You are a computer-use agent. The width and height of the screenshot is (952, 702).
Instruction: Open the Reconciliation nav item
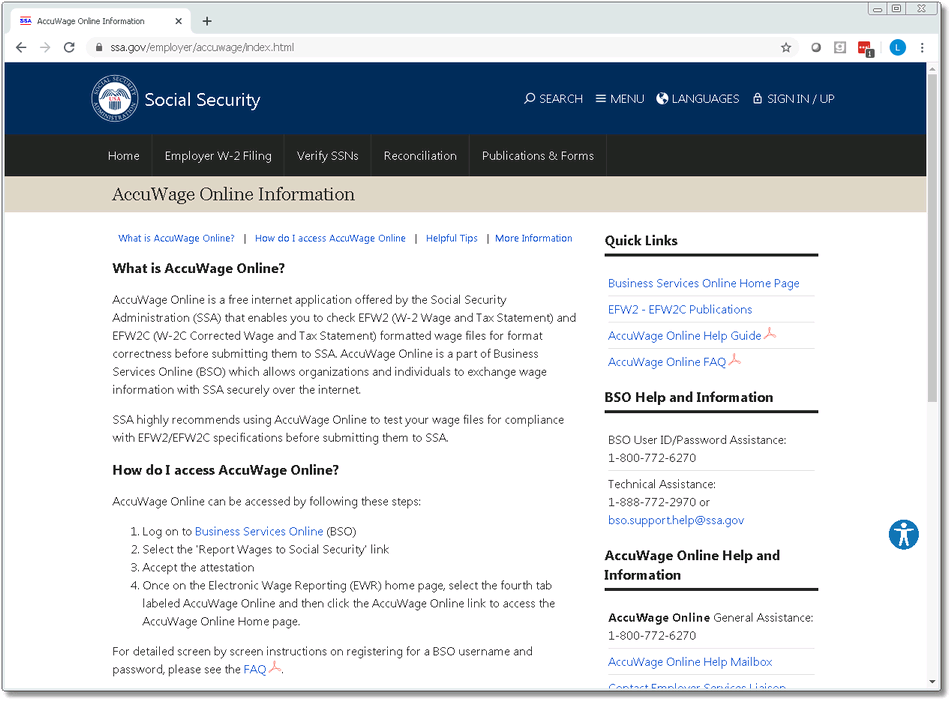pyautogui.click(x=420, y=155)
